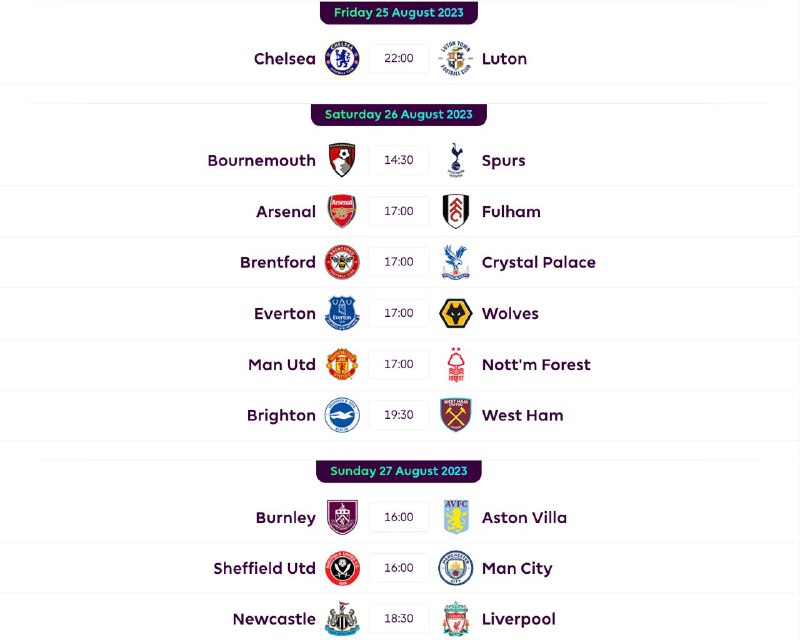Select the Tottenham Spurs cockerel crest
Screen dimensions: 800x640
(x=455, y=161)
